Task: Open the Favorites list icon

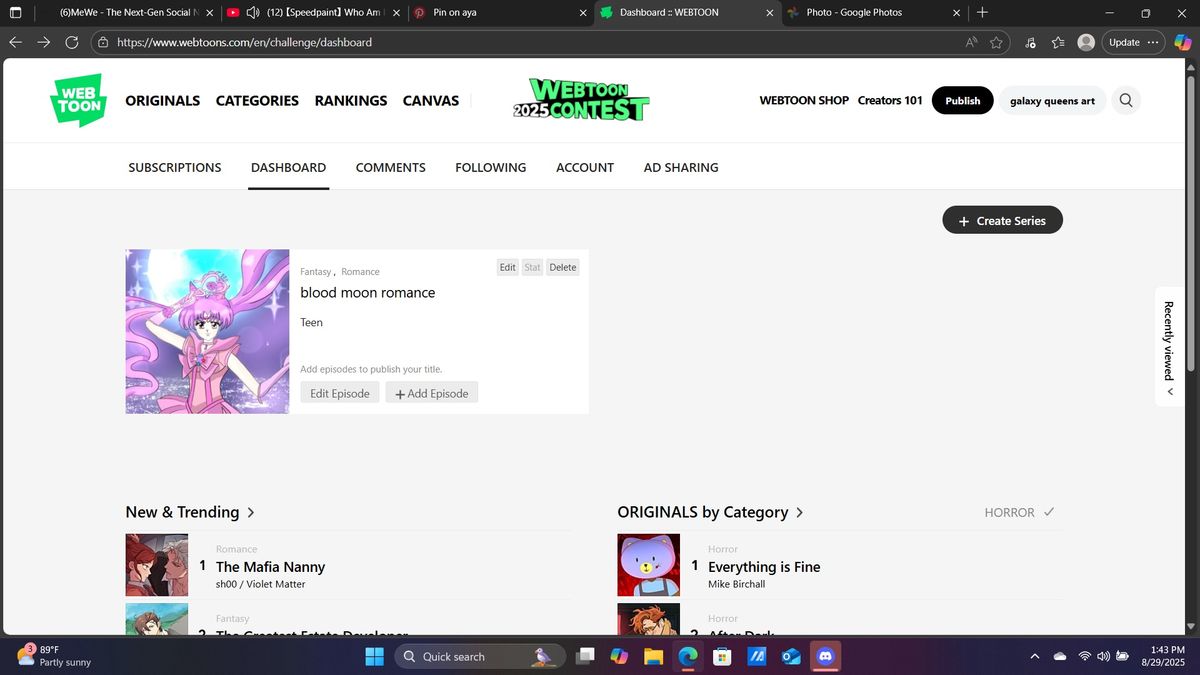Action: click(x=1058, y=42)
